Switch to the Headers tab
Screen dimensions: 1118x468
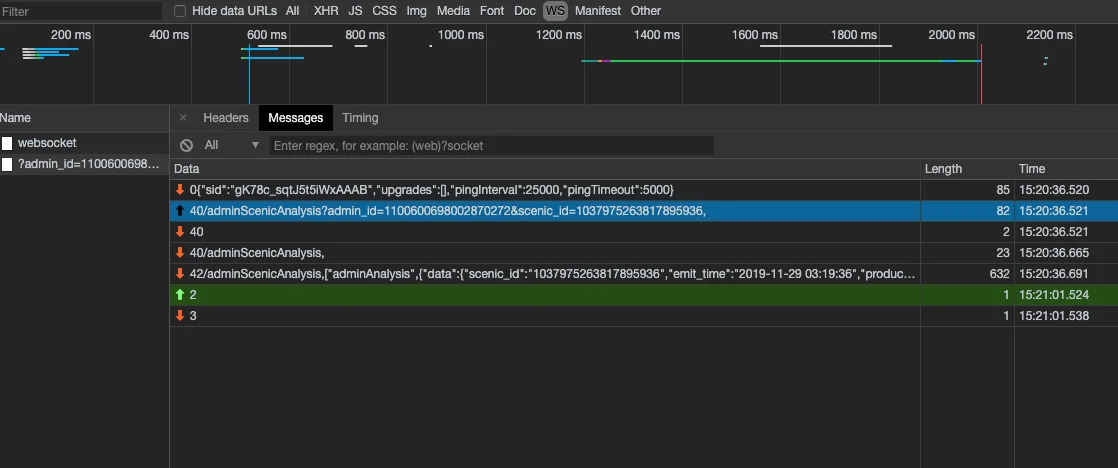point(225,118)
